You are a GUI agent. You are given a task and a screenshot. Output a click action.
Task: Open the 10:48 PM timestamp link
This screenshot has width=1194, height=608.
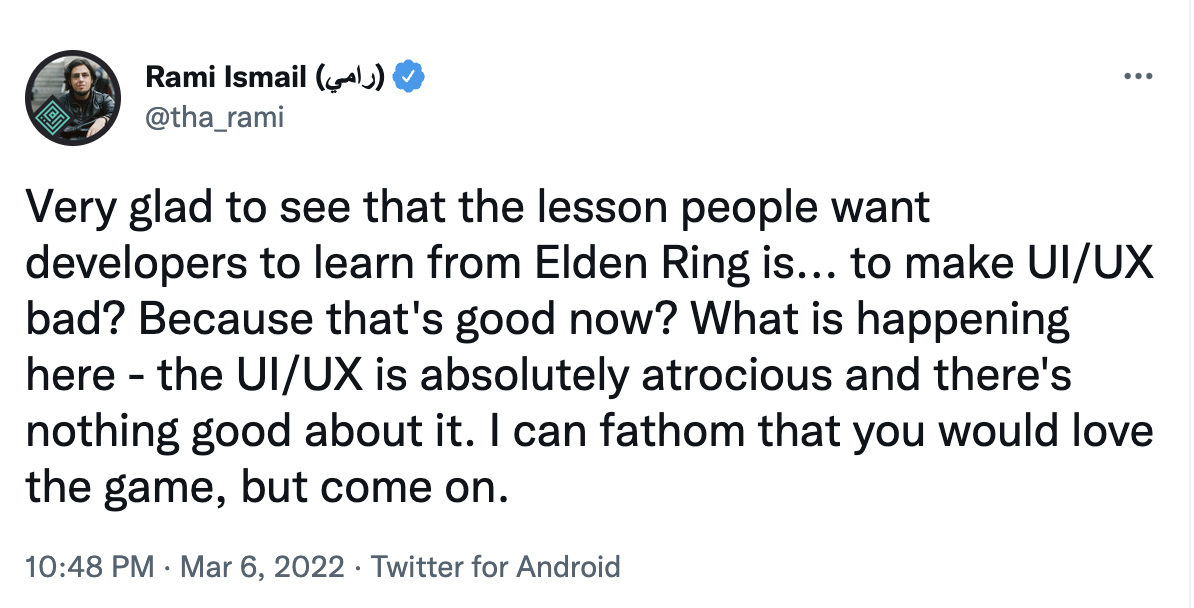(x=88, y=567)
